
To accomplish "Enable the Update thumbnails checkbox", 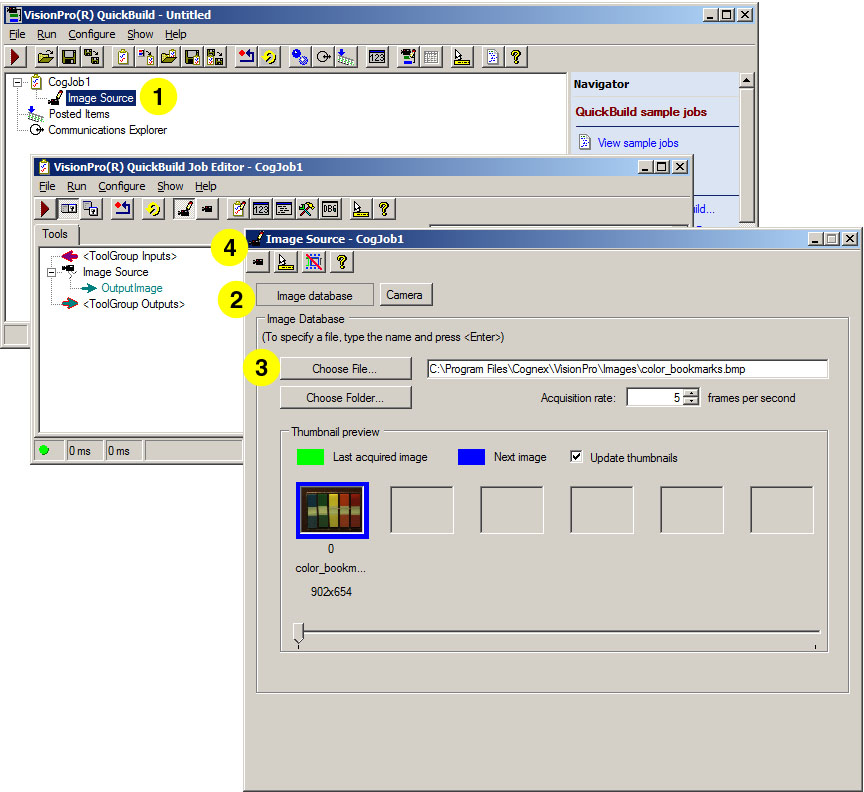I will (577, 458).
